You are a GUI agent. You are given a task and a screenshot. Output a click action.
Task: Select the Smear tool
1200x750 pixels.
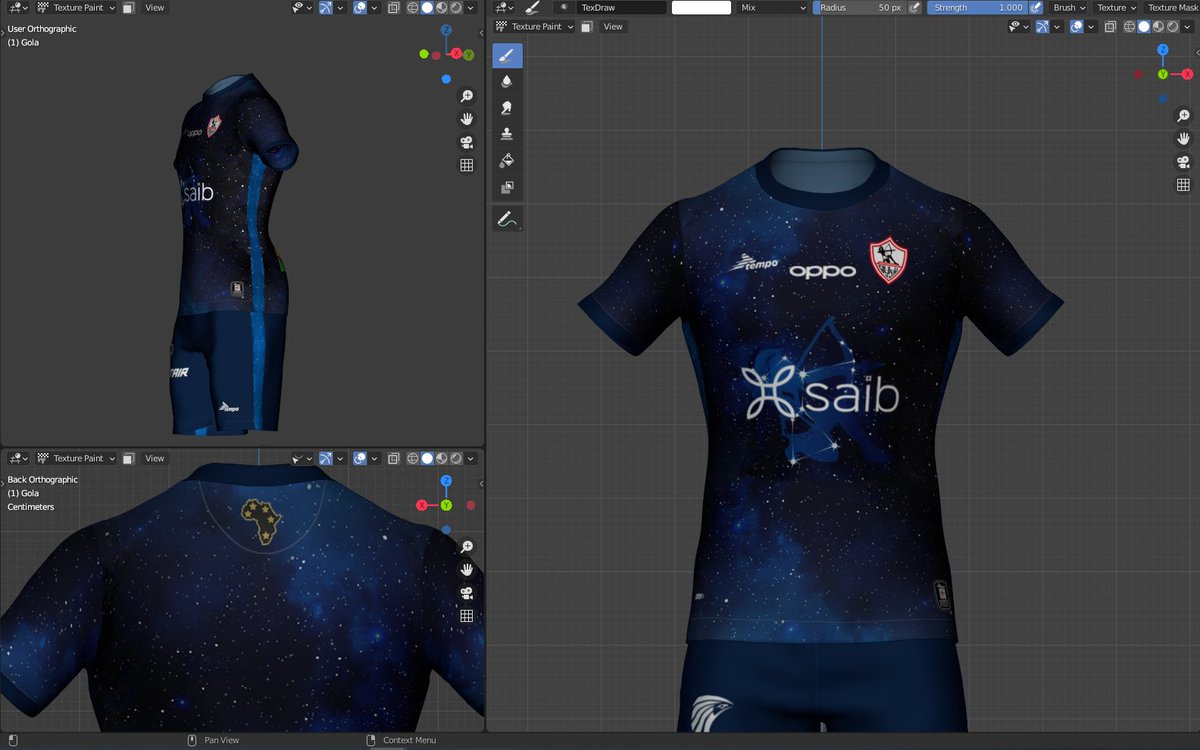click(x=507, y=108)
